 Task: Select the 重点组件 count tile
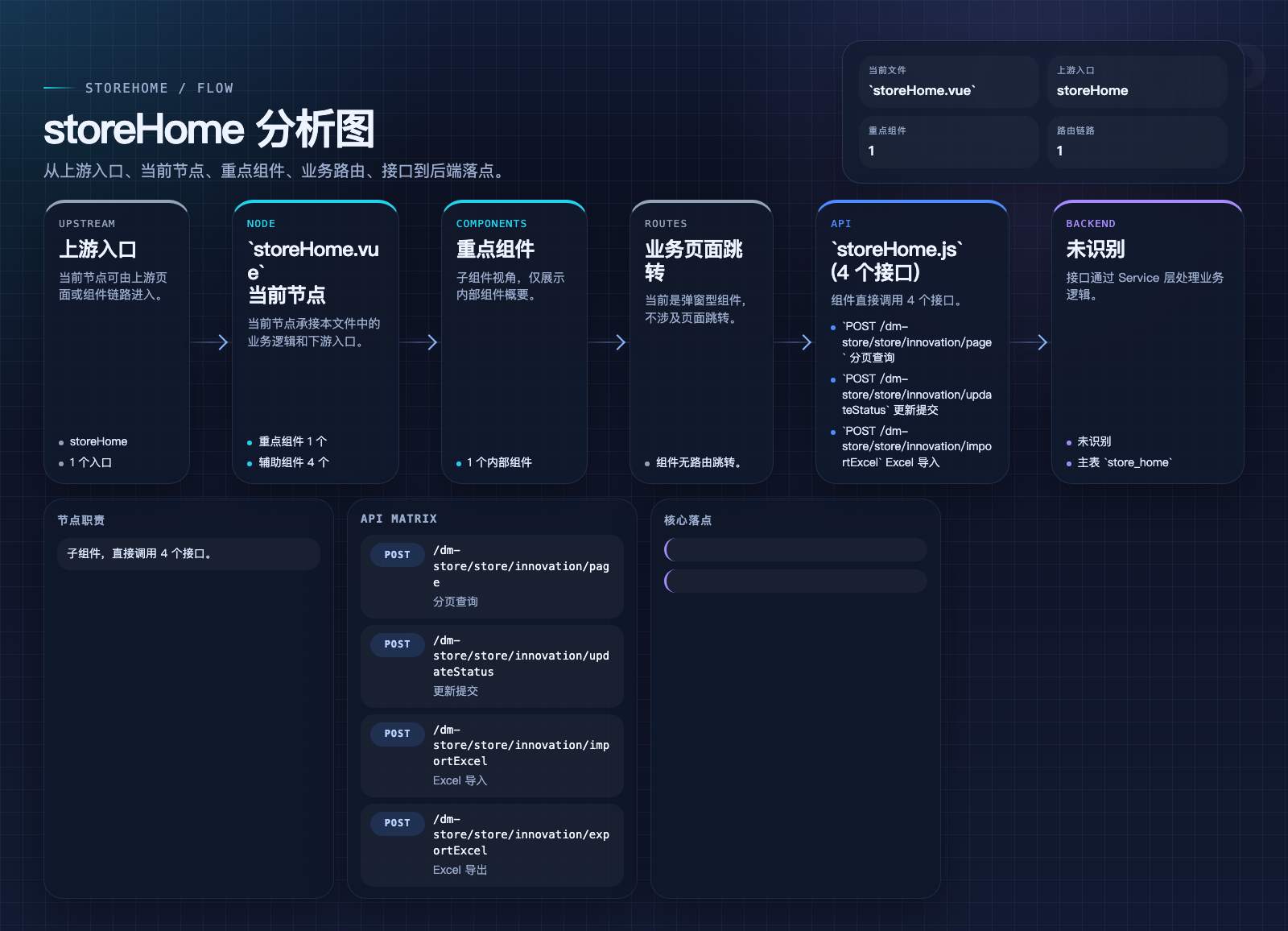coord(948,142)
